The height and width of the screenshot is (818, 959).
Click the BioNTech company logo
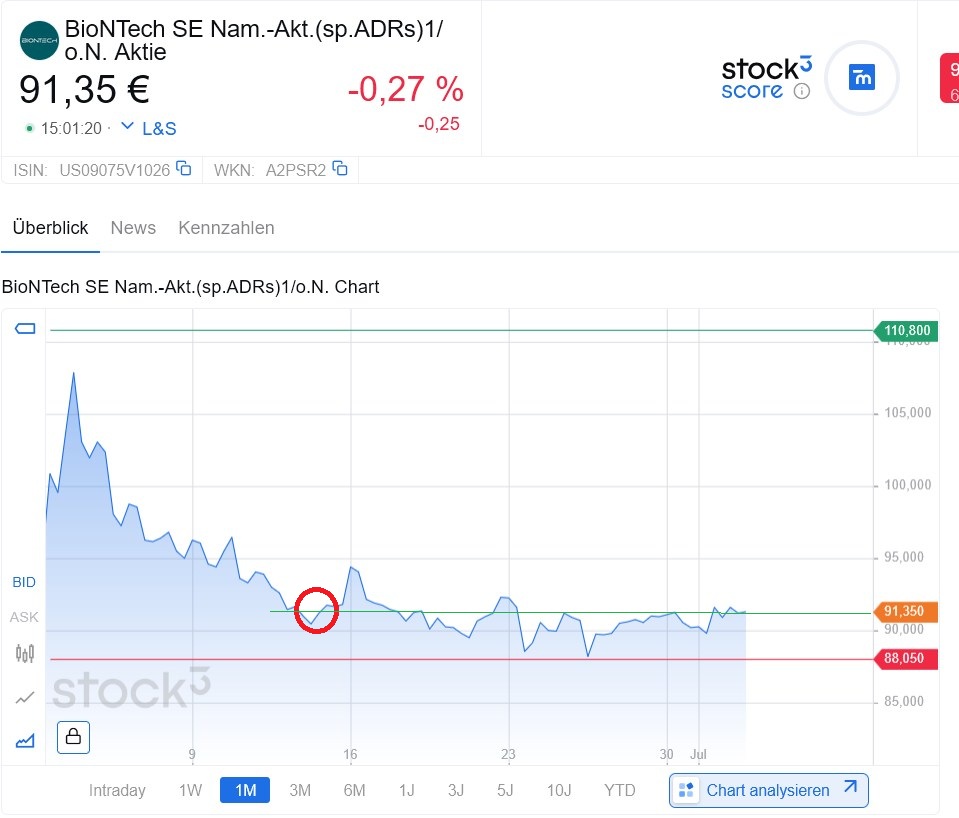pyautogui.click(x=40, y=40)
